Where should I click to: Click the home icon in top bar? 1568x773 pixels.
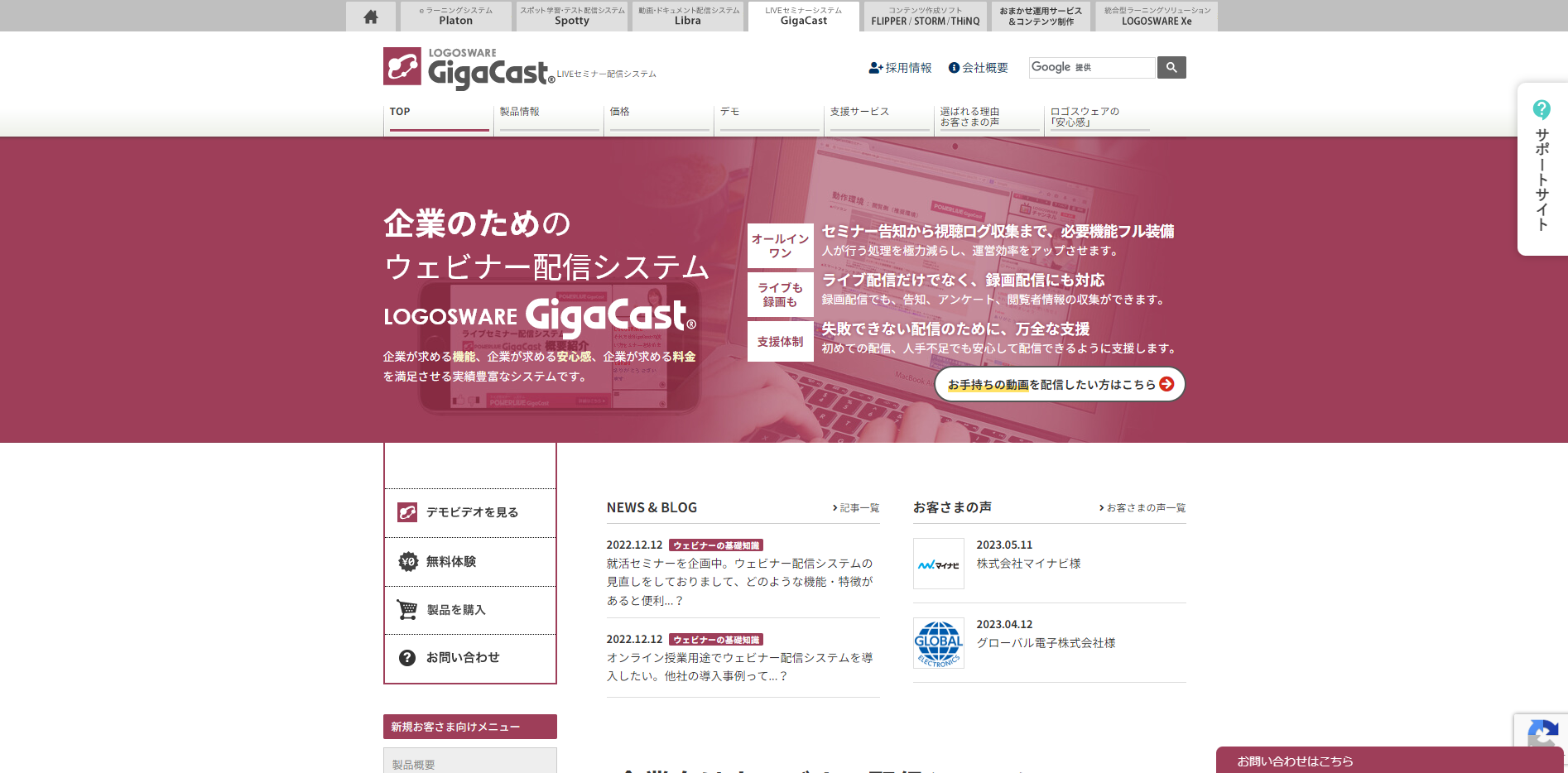371,17
